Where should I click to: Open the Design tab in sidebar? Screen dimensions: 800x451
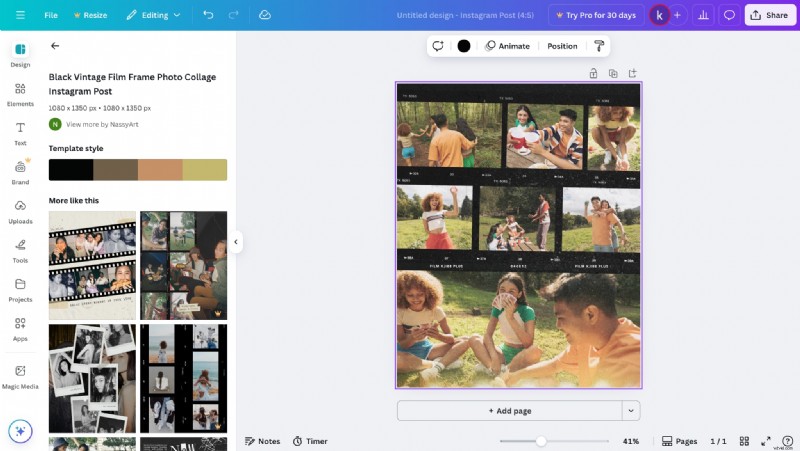[x=20, y=55]
